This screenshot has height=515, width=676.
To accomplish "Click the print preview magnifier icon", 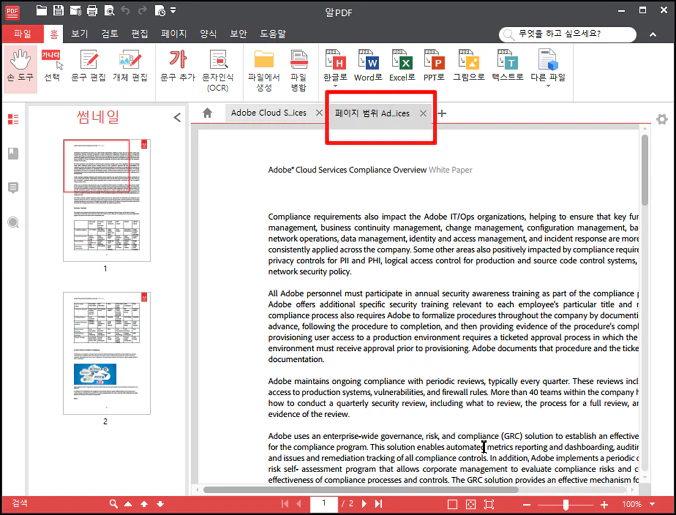I will click(x=109, y=10).
